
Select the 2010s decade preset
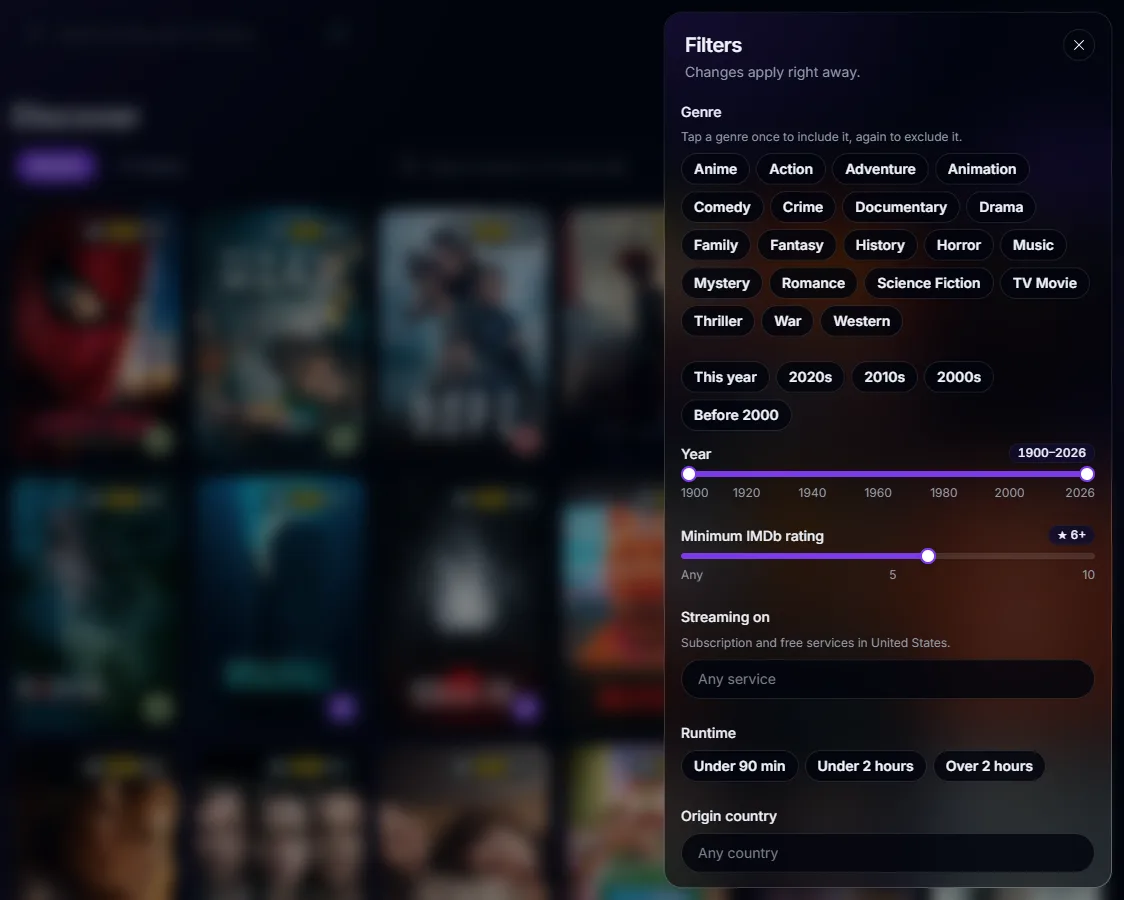coord(884,377)
